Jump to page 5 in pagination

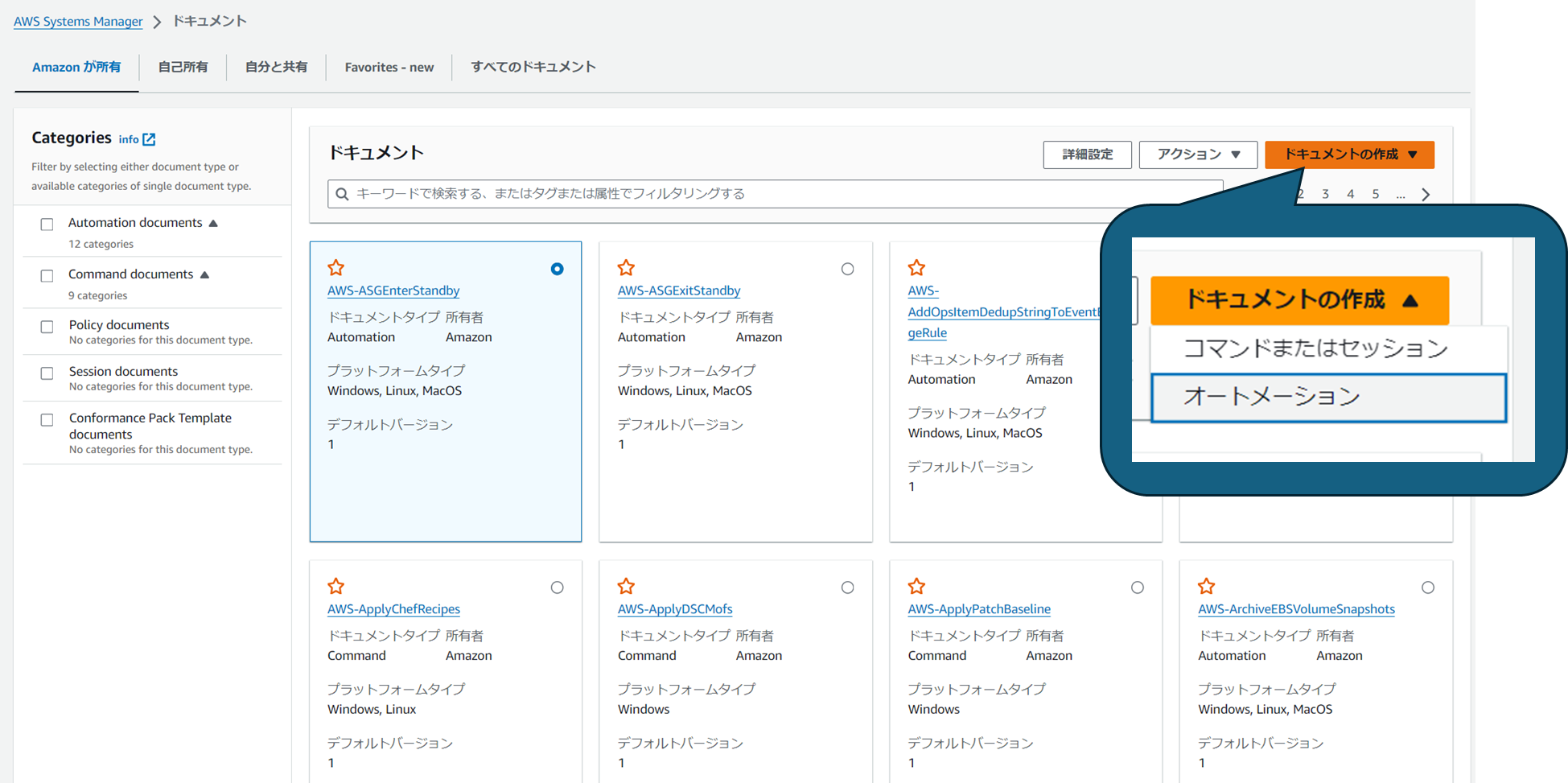click(x=1376, y=194)
